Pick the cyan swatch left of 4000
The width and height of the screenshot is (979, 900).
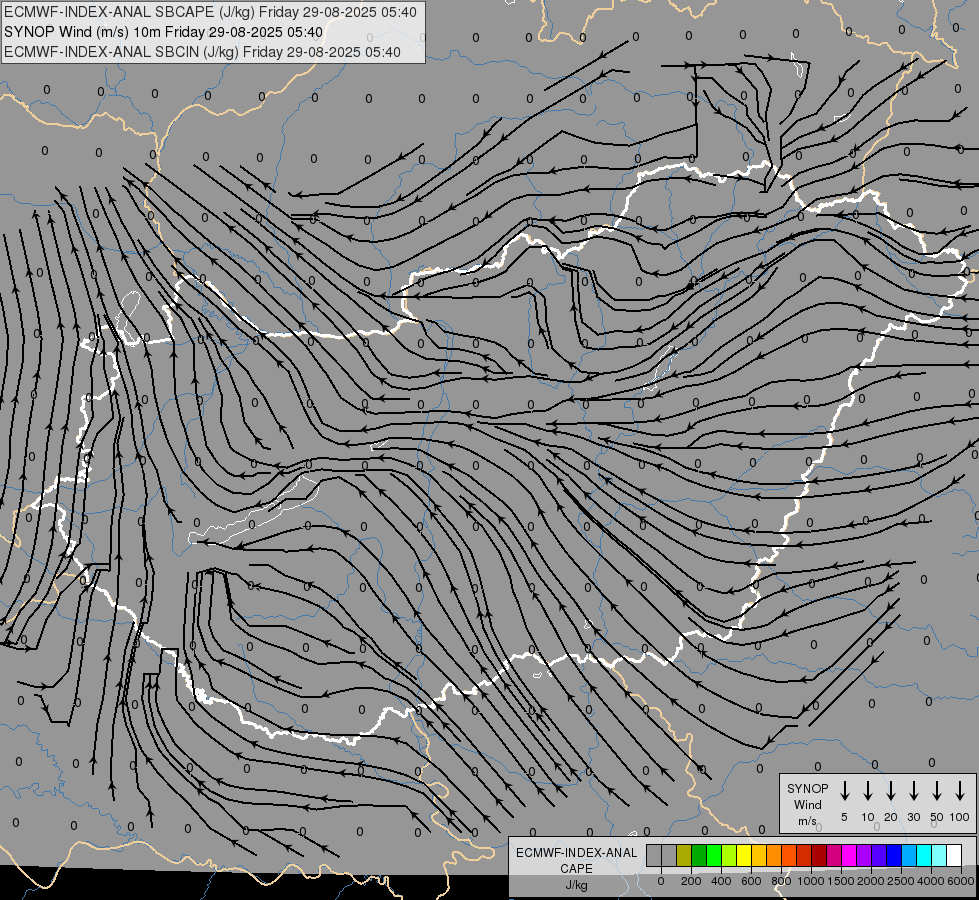924,855
